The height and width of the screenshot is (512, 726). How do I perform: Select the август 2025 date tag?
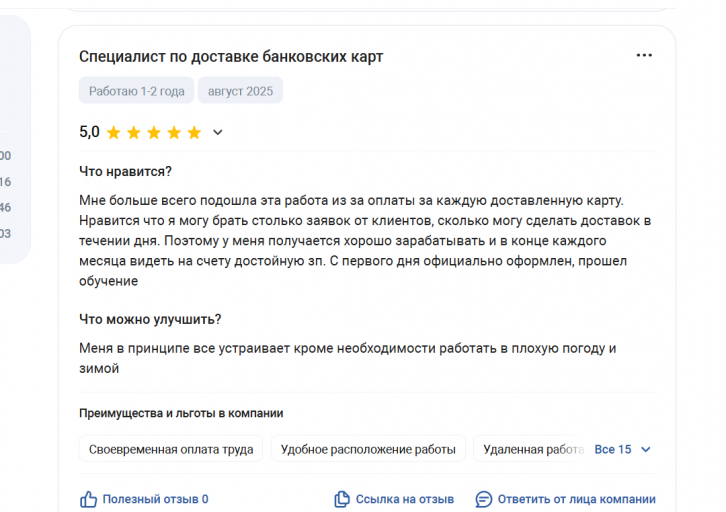[x=240, y=91]
